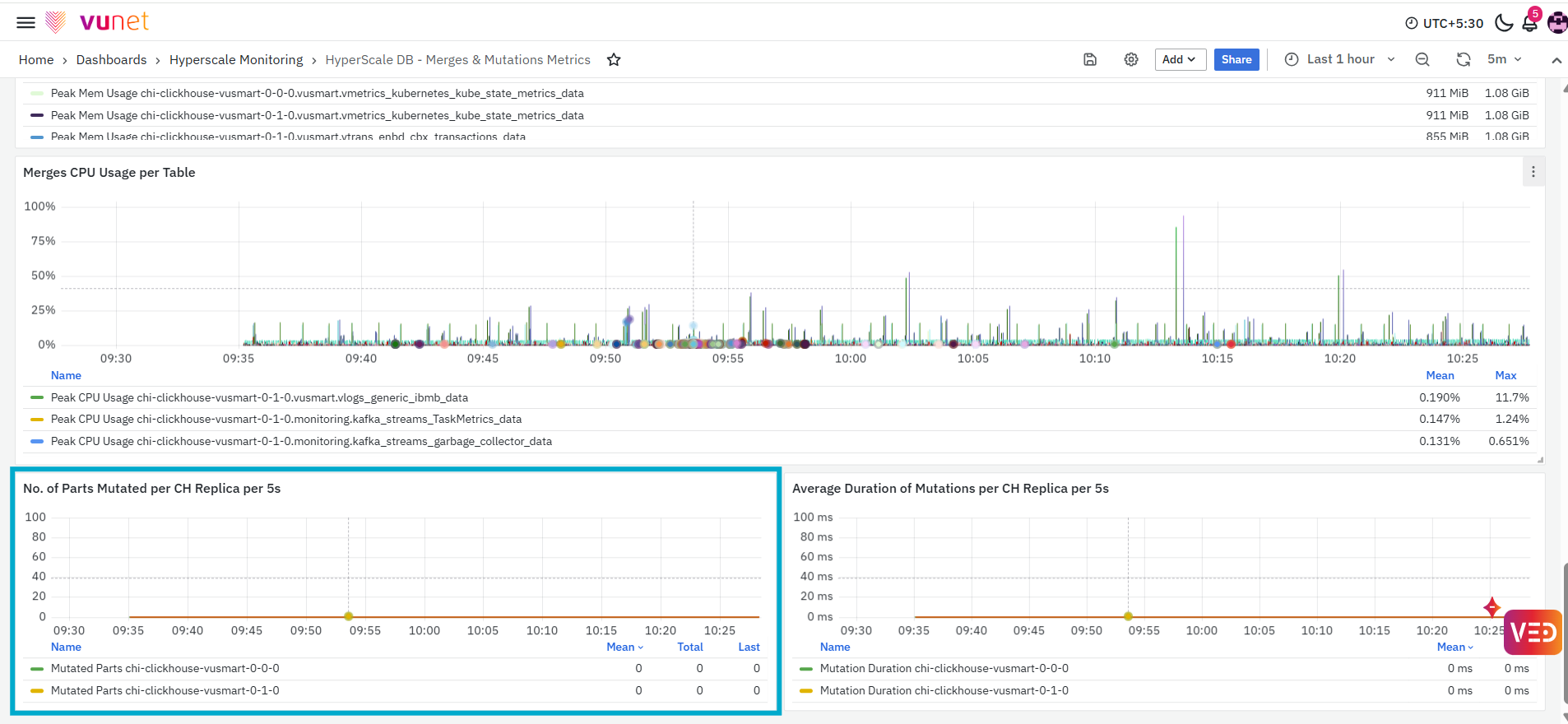Star this dashboard as favorite
Image resolution: width=1568 pixels, height=724 pixels.
tap(614, 59)
